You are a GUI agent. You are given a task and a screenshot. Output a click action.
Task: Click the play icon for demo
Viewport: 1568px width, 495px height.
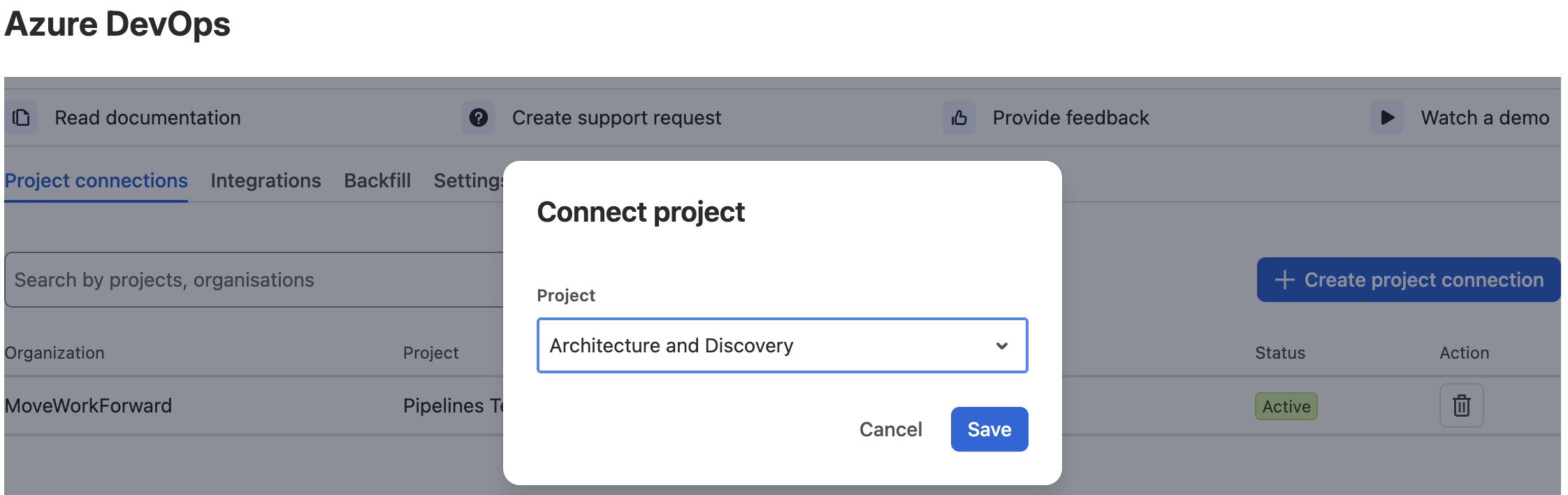[1387, 117]
